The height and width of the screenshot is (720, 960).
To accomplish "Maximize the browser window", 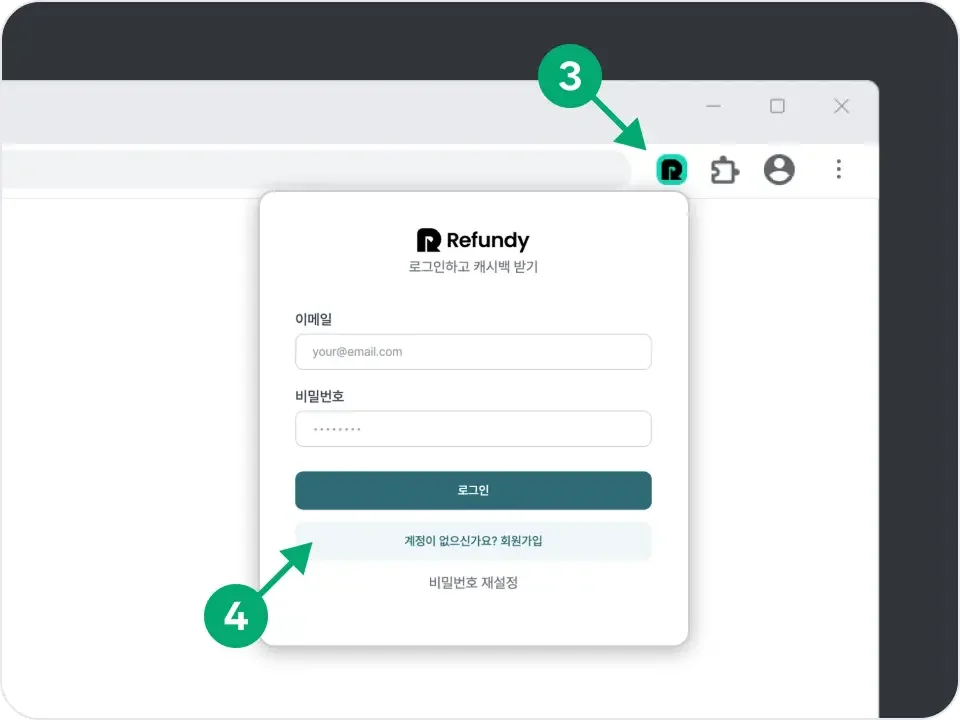I will 778,106.
